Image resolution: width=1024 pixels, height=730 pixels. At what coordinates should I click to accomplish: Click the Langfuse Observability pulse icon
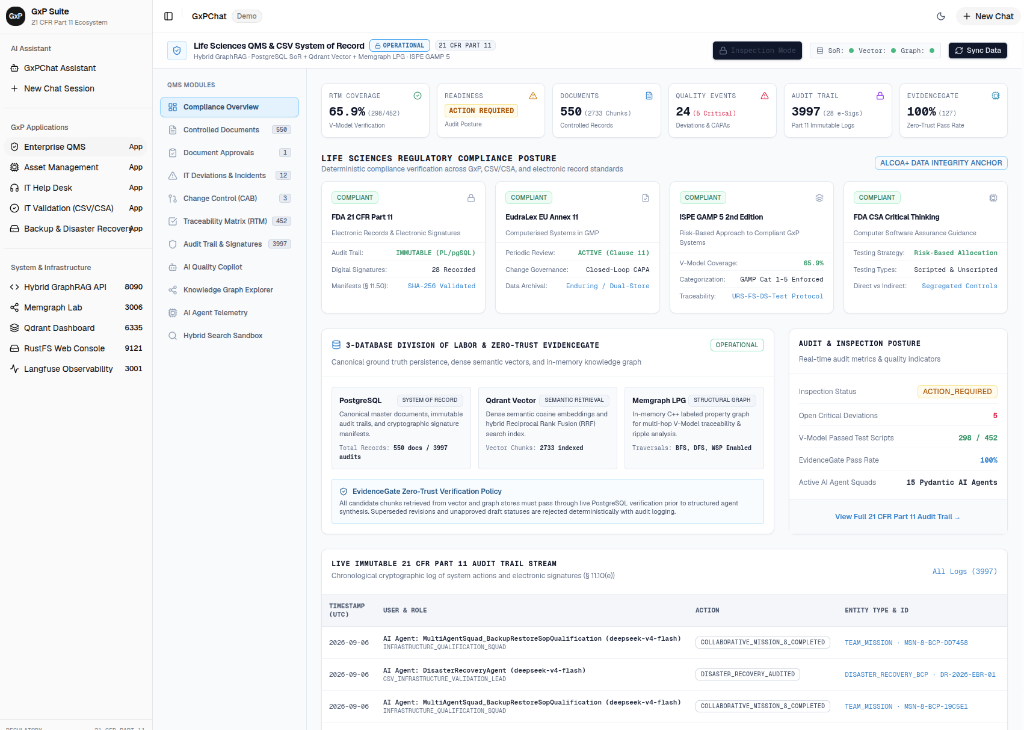click(14, 369)
